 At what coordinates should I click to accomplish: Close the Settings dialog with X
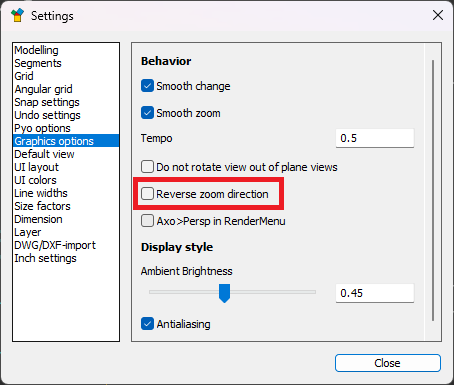click(438, 15)
